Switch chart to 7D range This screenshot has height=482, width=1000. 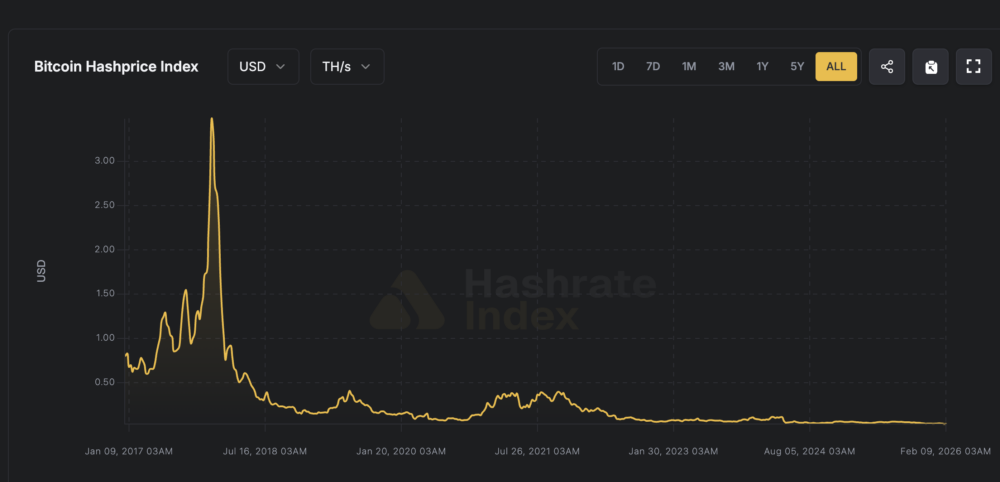point(653,67)
